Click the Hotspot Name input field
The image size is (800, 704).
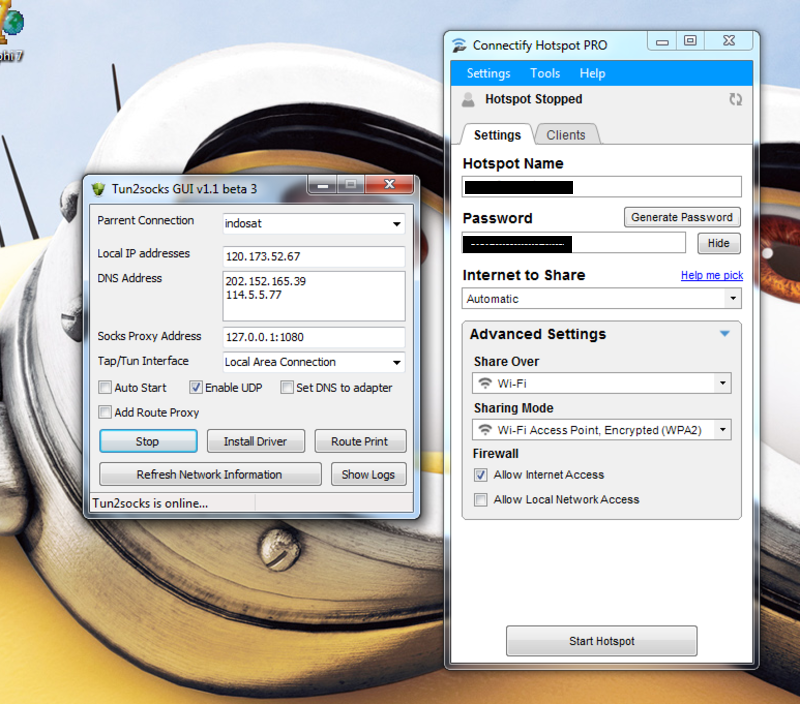click(x=602, y=187)
